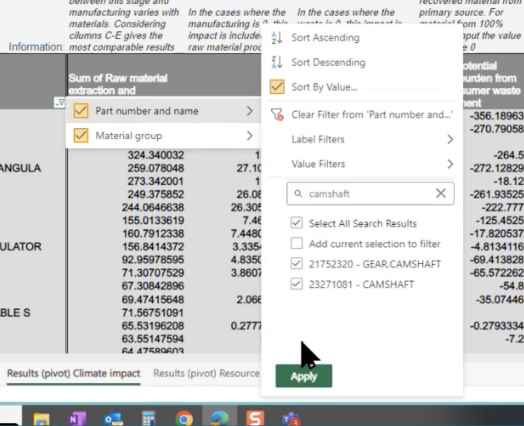Select the row label ending ANGULA
The image size is (524, 426).
pos(20,168)
